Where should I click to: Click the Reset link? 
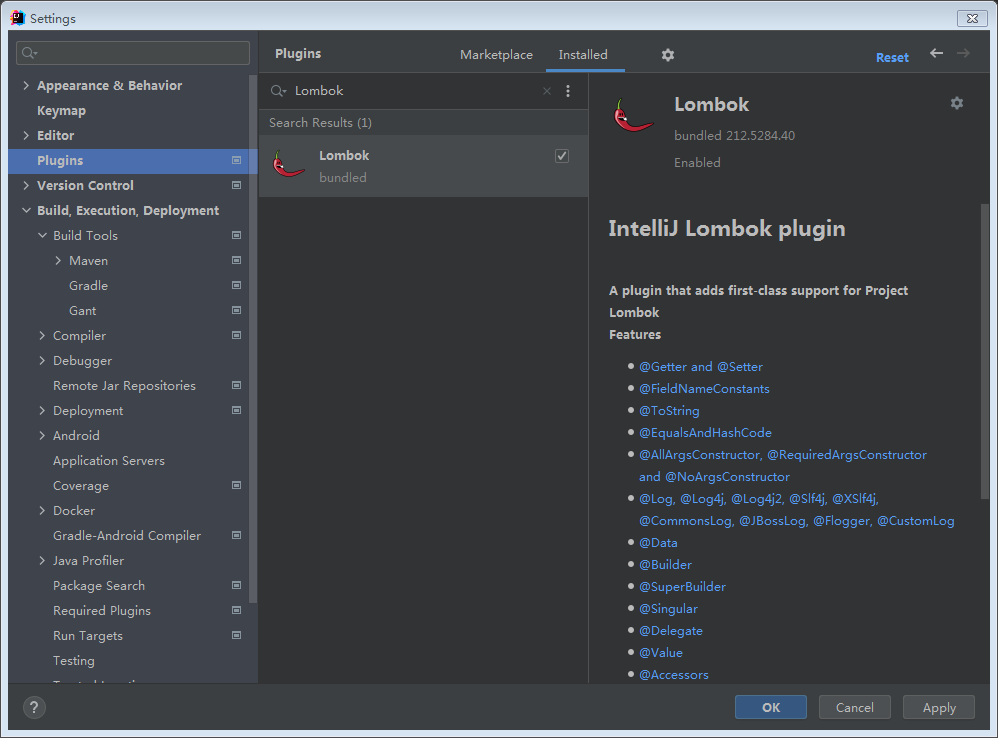click(x=892, y=57)
